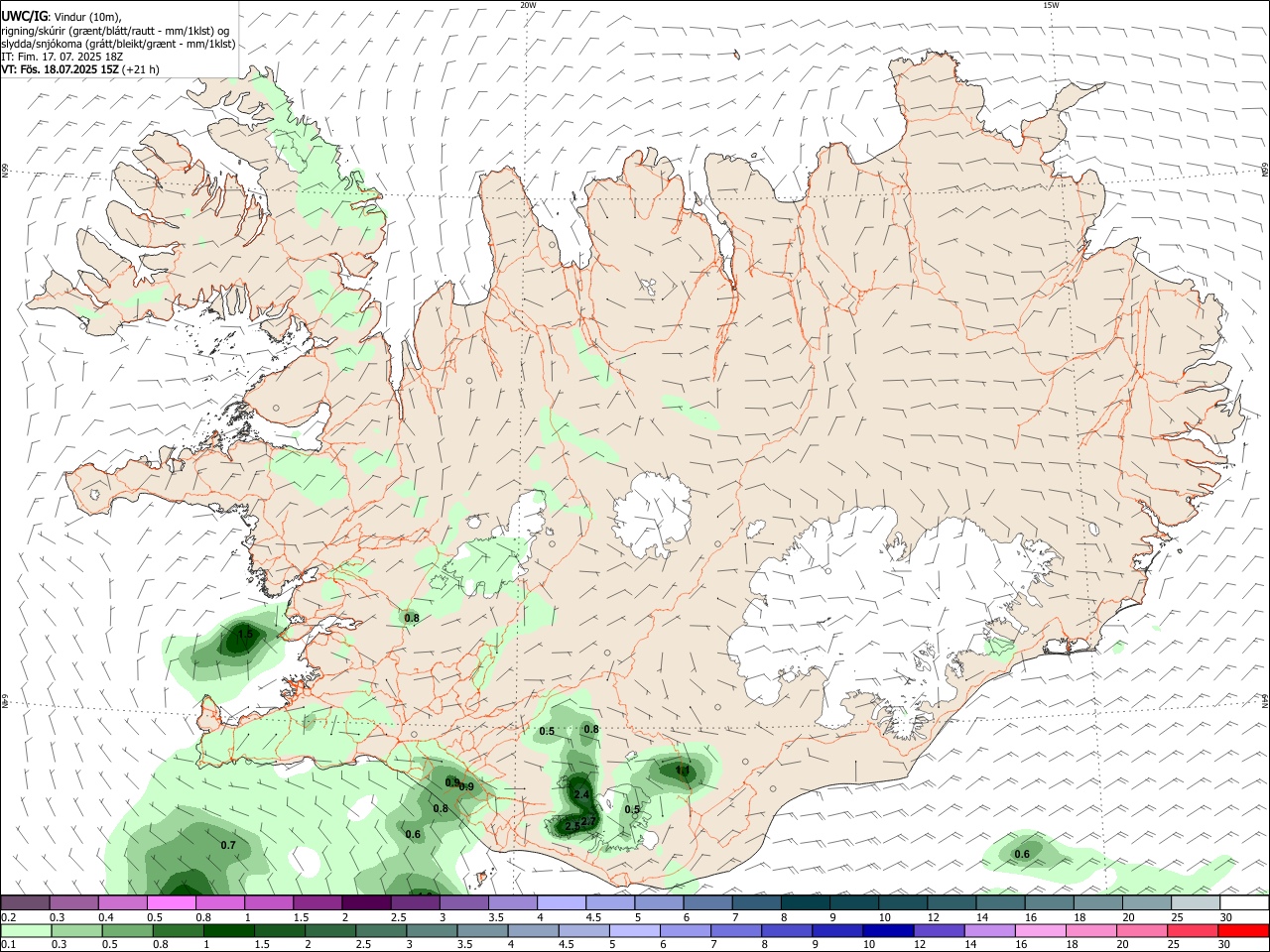Click the '2.7' precipitation value on the map
The height and width of the screenshot is (952, 1270).
(x=588, y=822)
